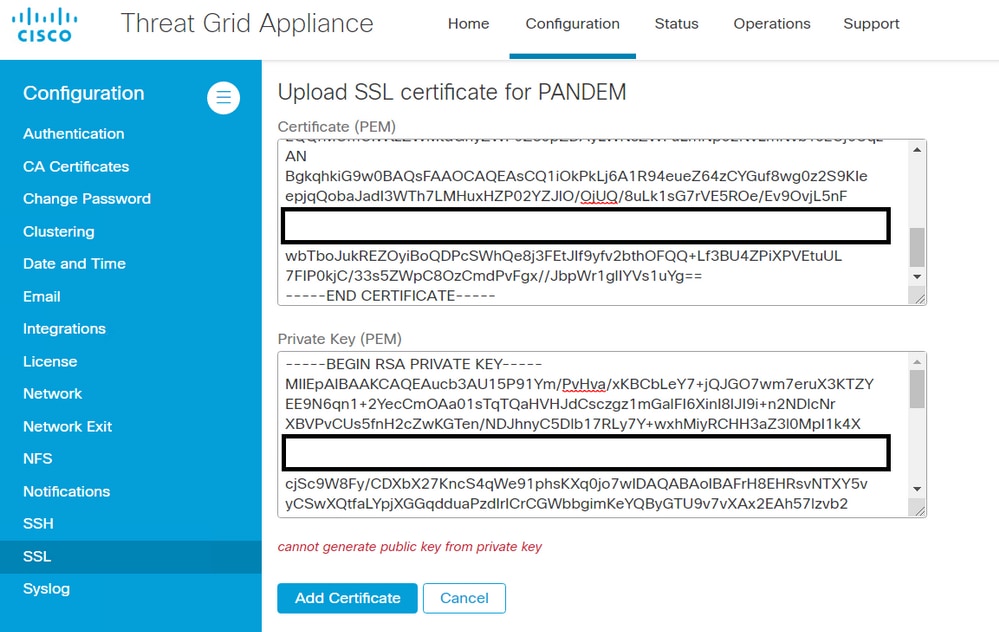
Task: Click the Cisco logo
Action: [x=45, y=25]
